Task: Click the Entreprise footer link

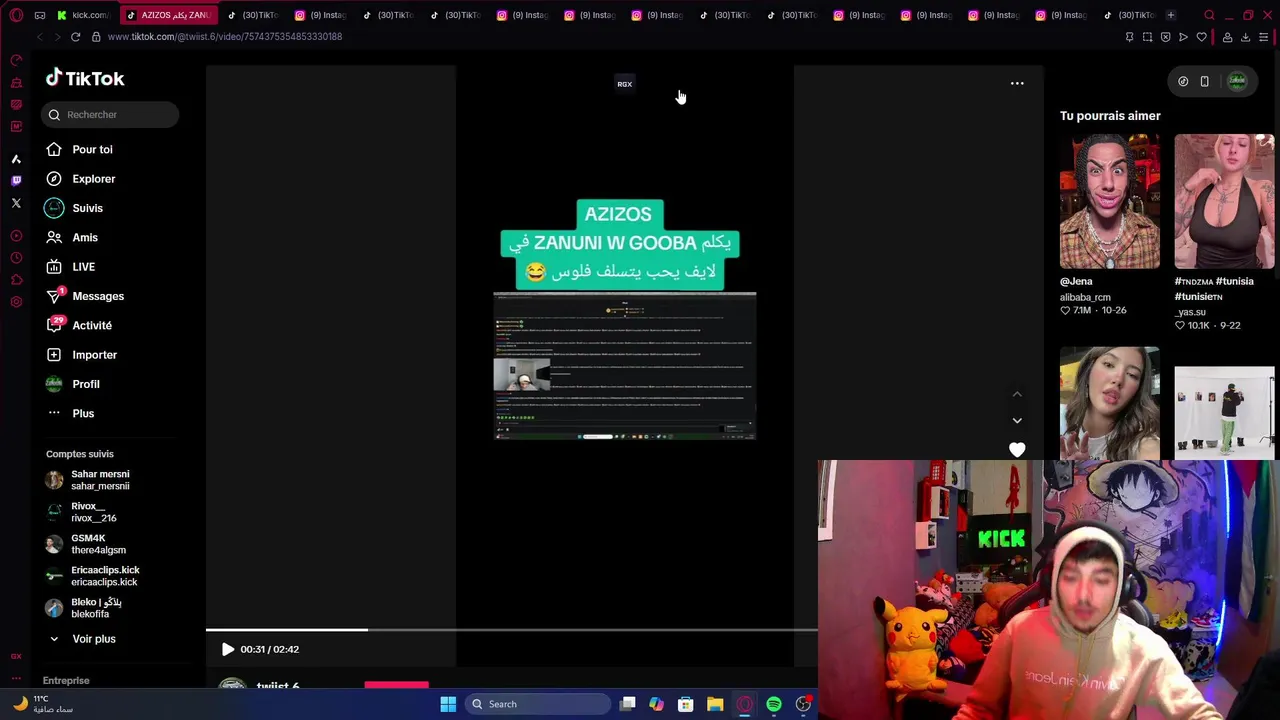Action: click(x=66, y=681)
